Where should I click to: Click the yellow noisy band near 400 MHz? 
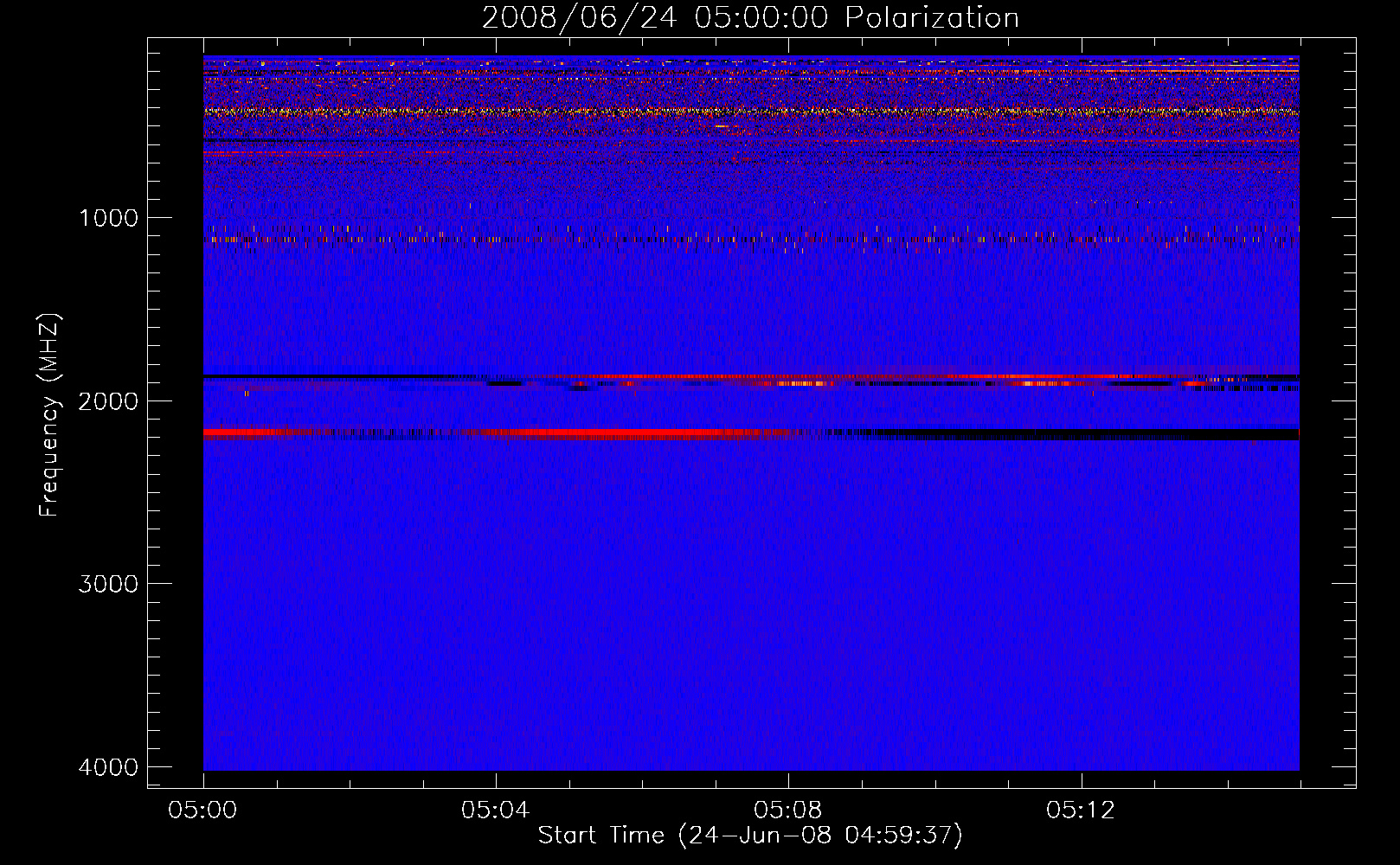click(751, 112)
